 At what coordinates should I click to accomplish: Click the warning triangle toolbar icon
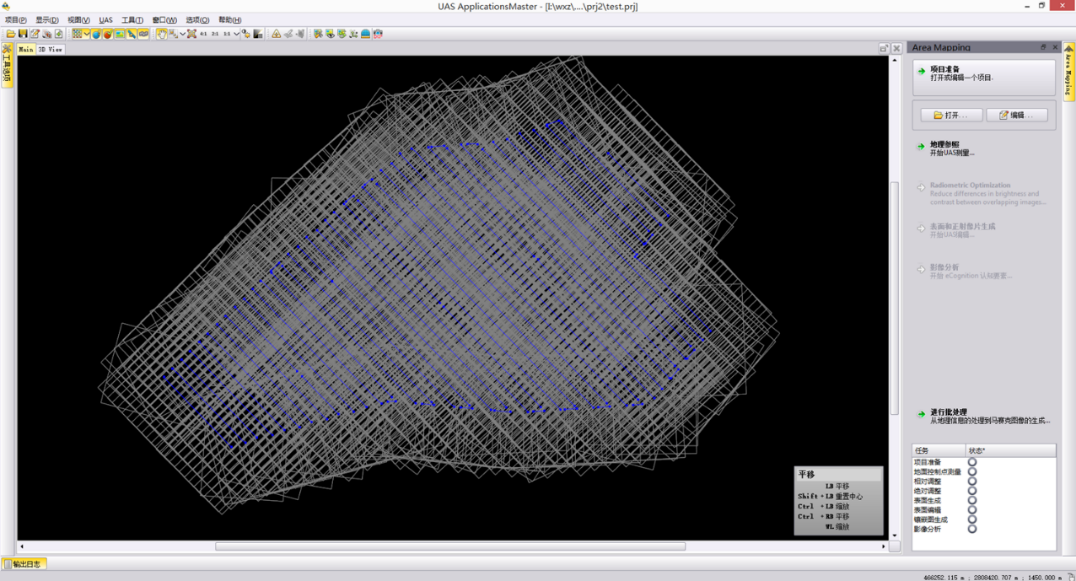coord(276,34)
